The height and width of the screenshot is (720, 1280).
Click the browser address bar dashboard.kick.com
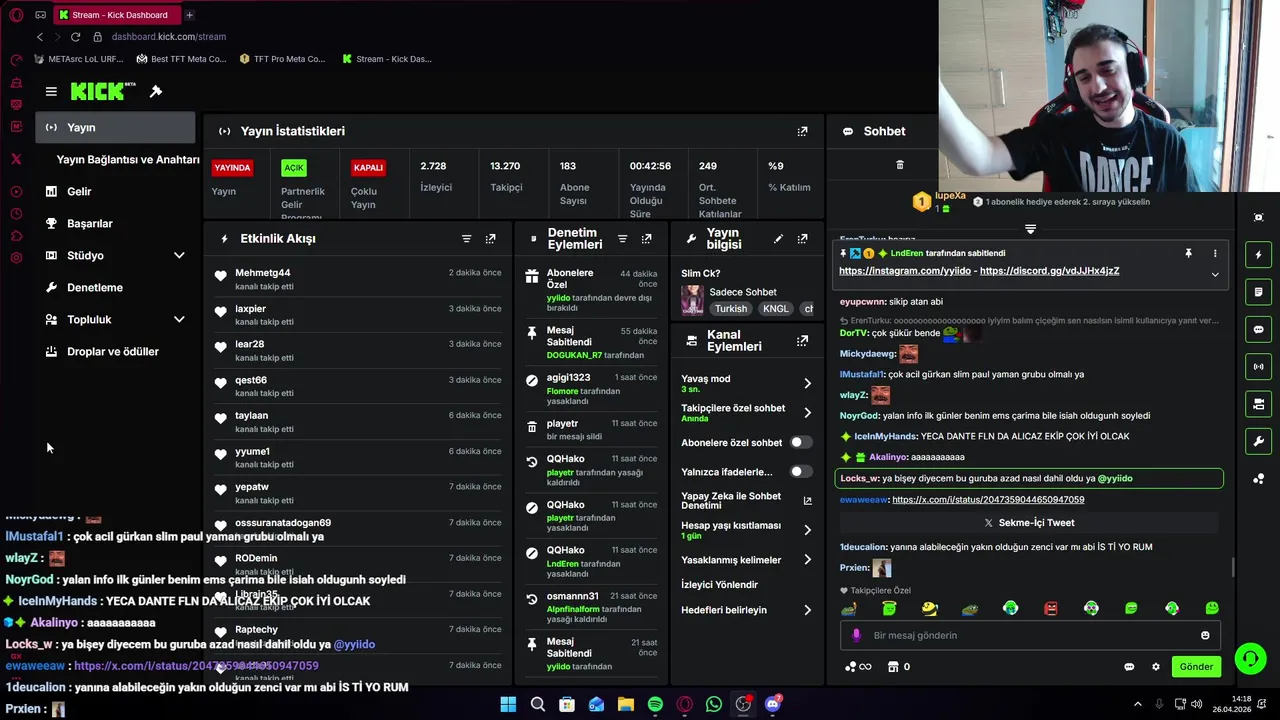coord(169,37)
